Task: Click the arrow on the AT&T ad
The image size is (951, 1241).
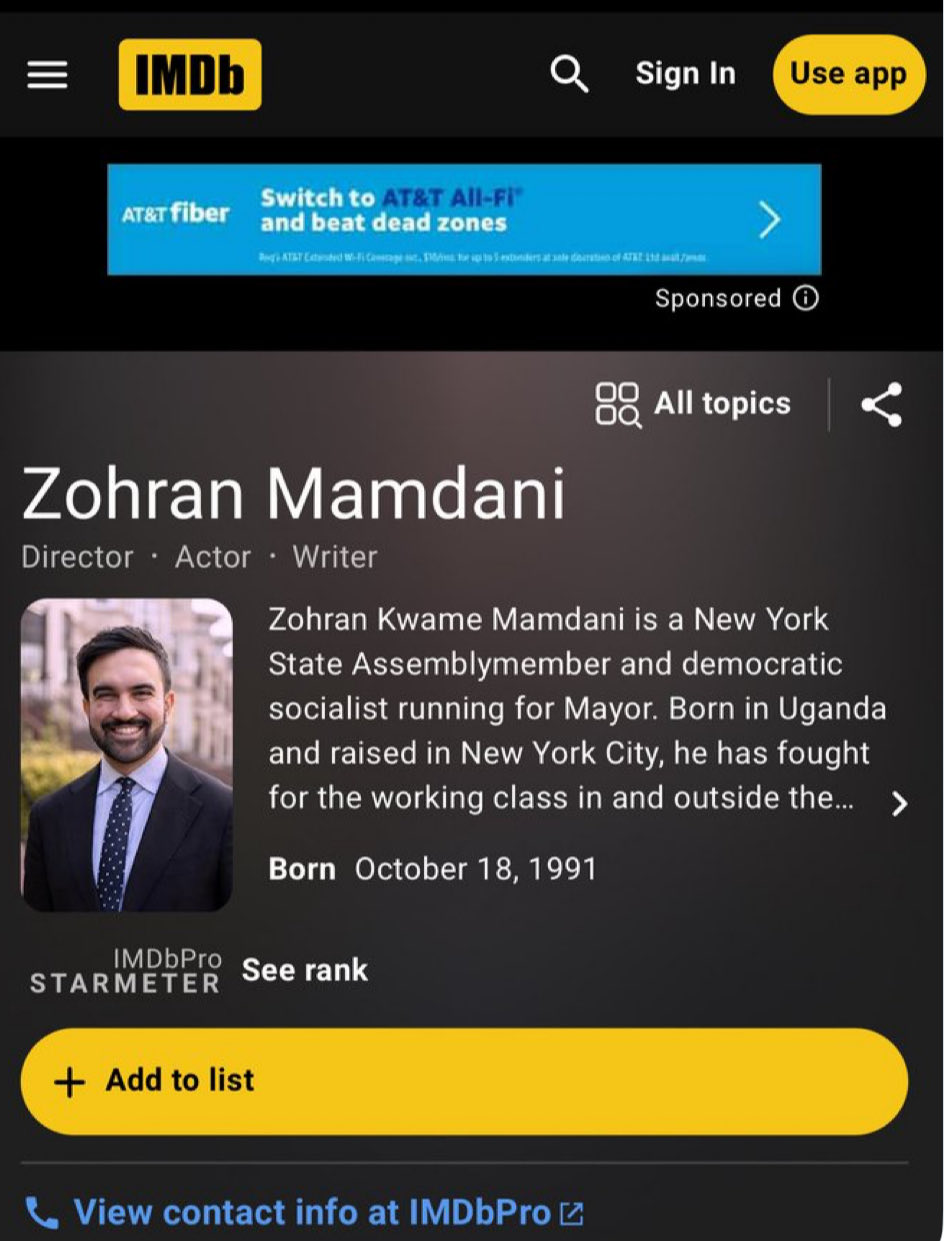Action: [768, 219]
